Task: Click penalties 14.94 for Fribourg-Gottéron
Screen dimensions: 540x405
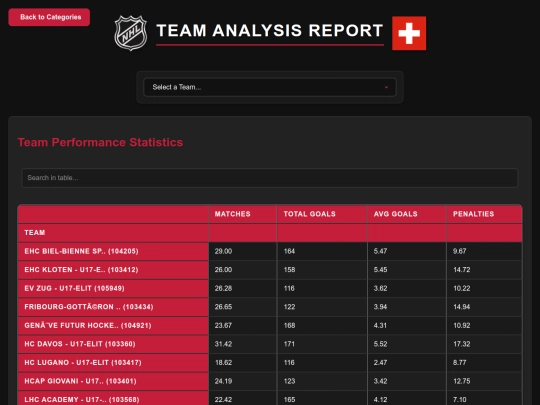Action: (461, 307)
